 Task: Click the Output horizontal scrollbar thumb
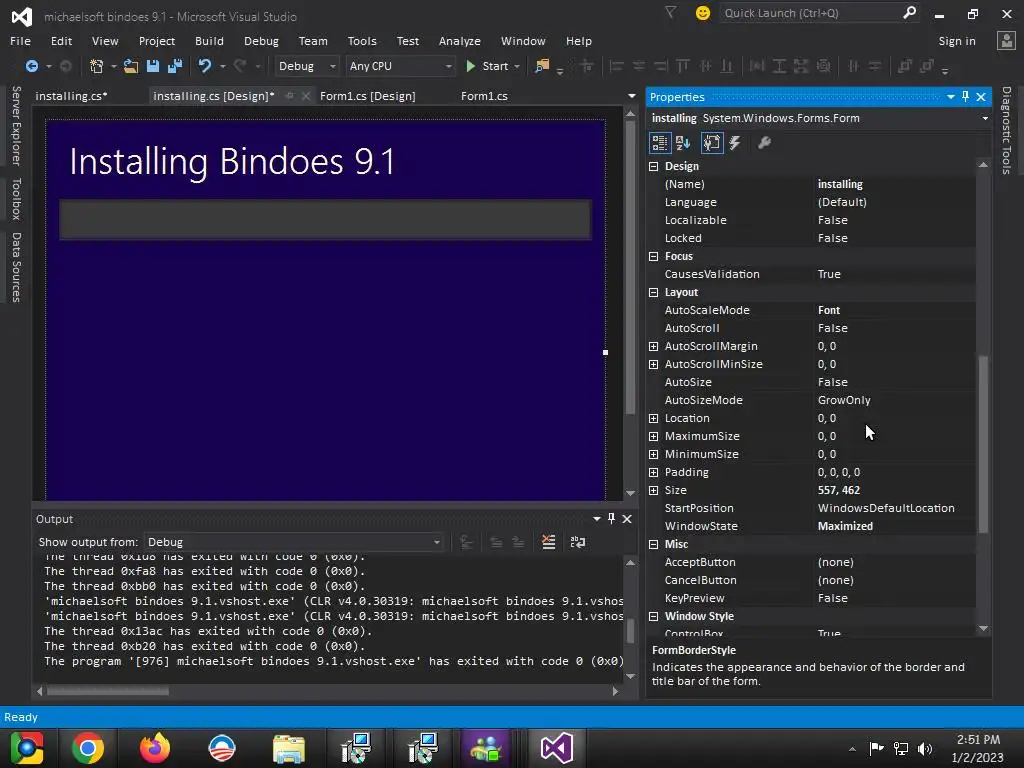108,691
